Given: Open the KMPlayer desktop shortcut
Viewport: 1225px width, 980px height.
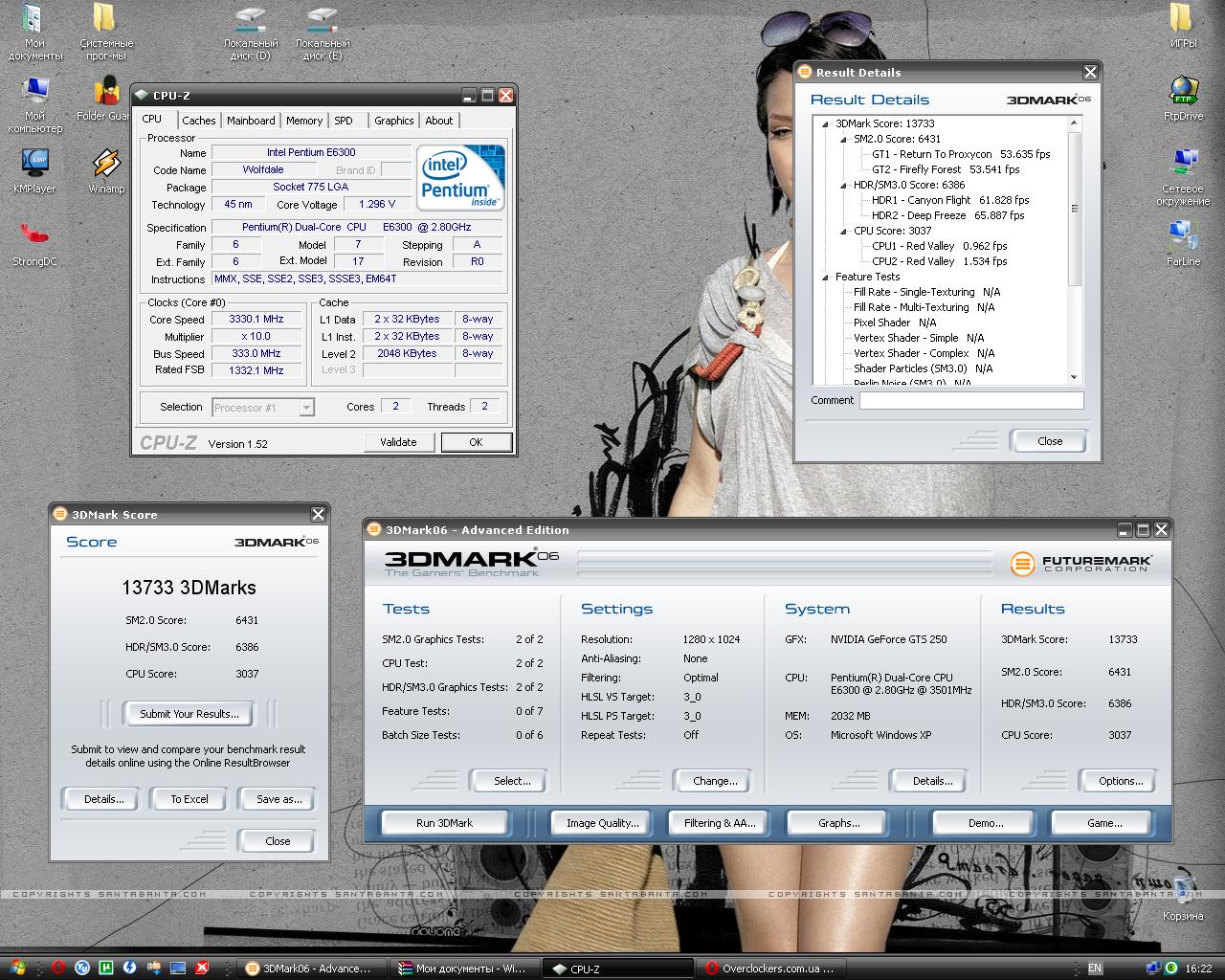Looking at the screenshot, I should 34,170.
